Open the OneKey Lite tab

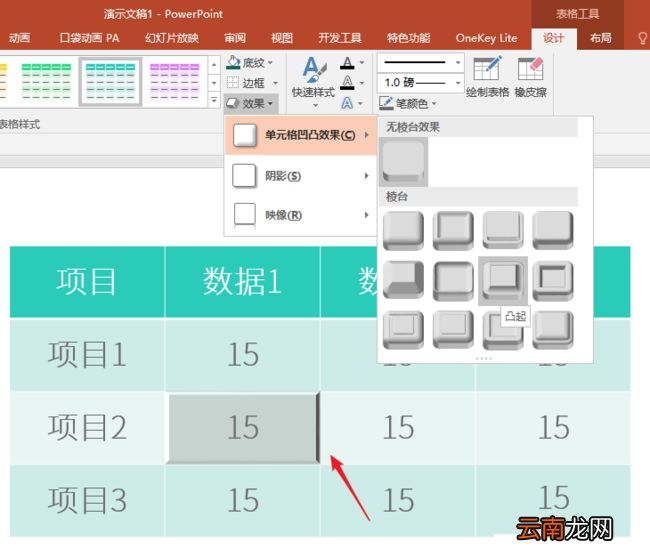[486, 38]
